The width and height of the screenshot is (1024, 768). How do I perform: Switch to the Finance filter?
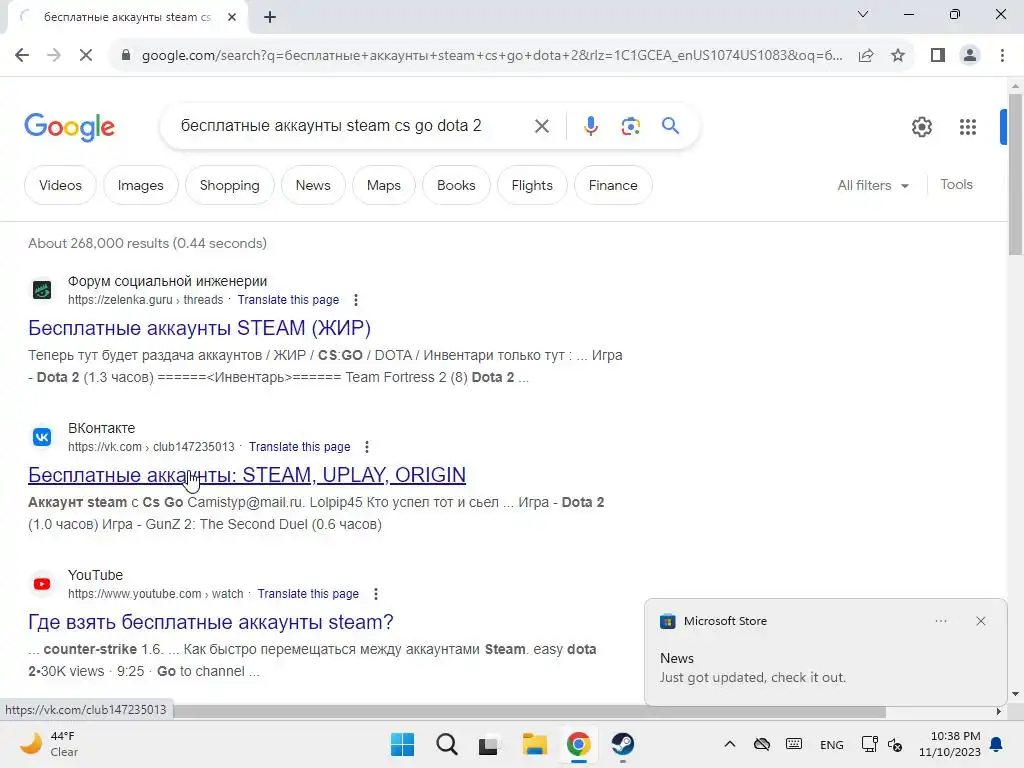[613, 185]
